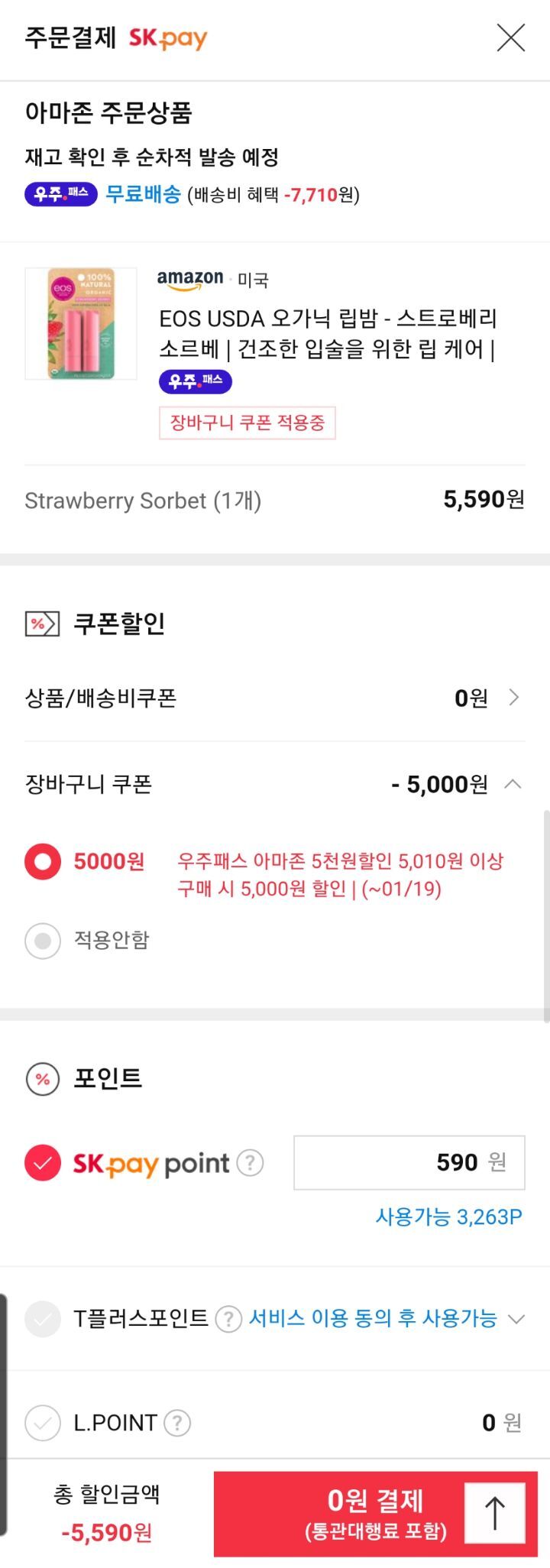Expand T플러스포인트 service agreement dropdown

tap(516, 1319)
